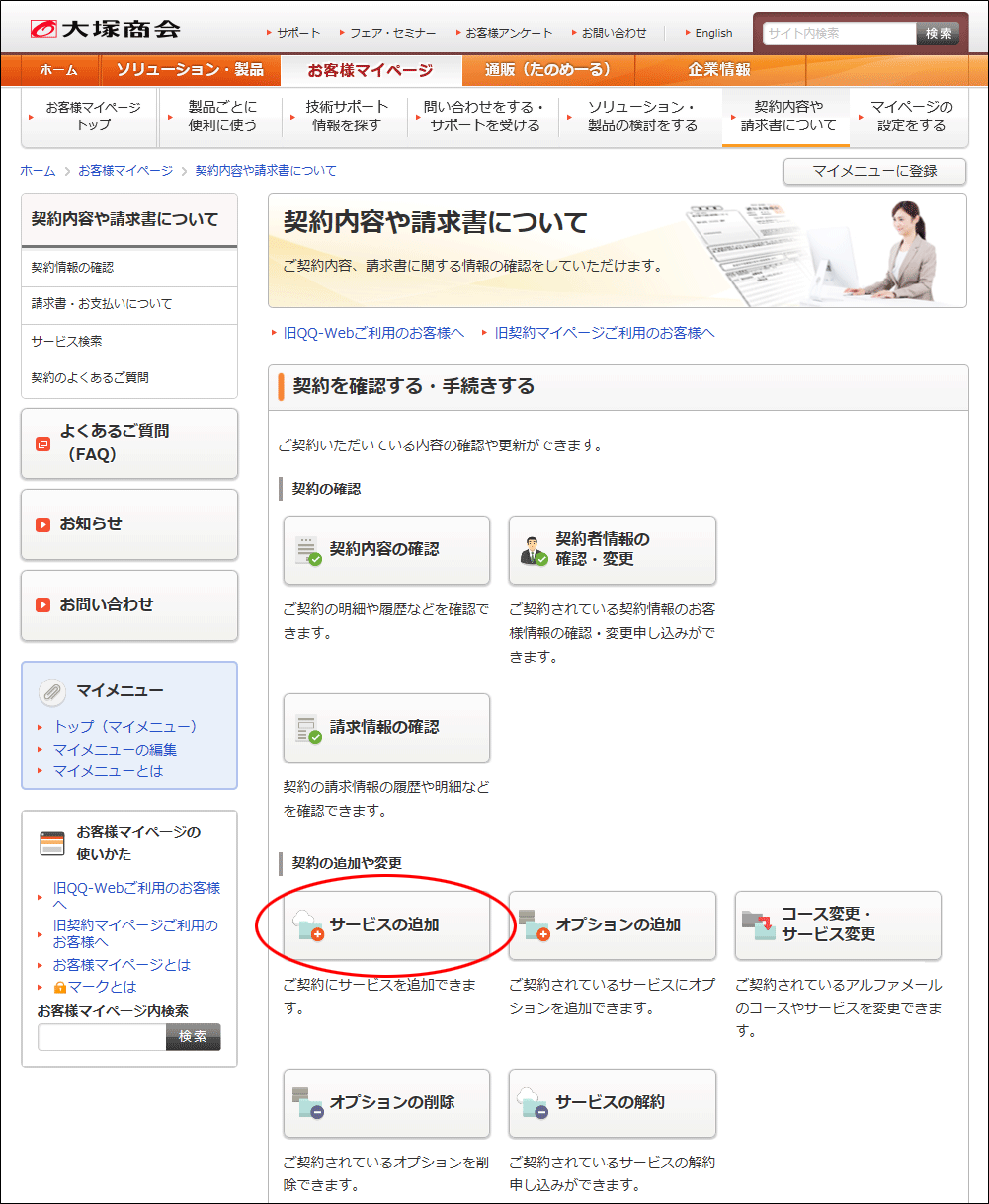The width and height of the screenshot is (989, 1204).
Task: Click the サービスの解約 cloud icon
Action: click(535, 1103)
